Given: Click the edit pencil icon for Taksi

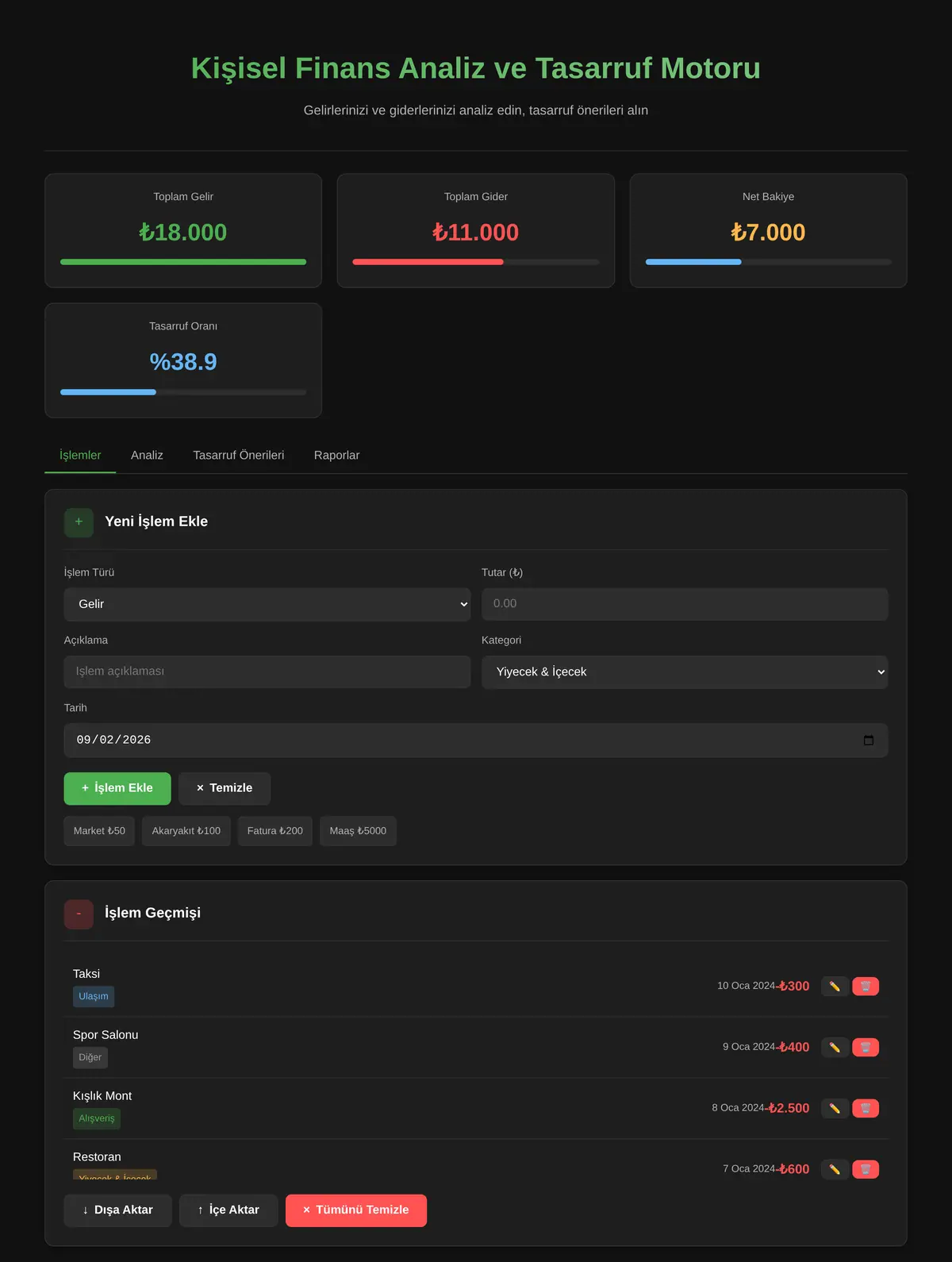Looking at the screenshot, I should point(835,986).
